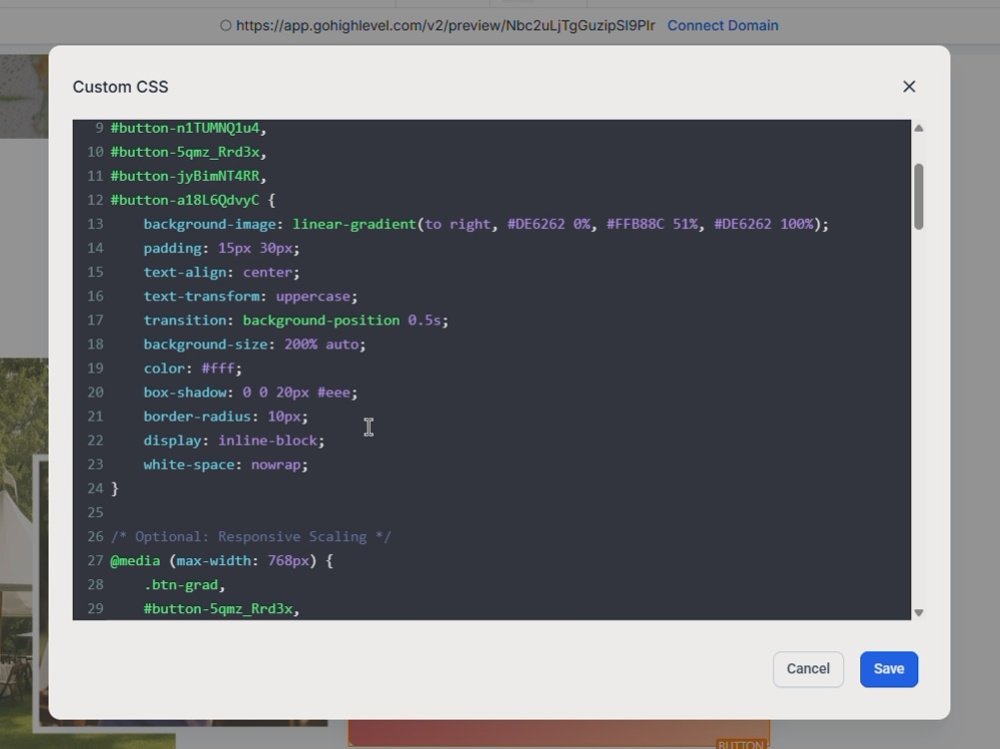
Task: Click the white-space: nowrap line
Action: (226, 464)
